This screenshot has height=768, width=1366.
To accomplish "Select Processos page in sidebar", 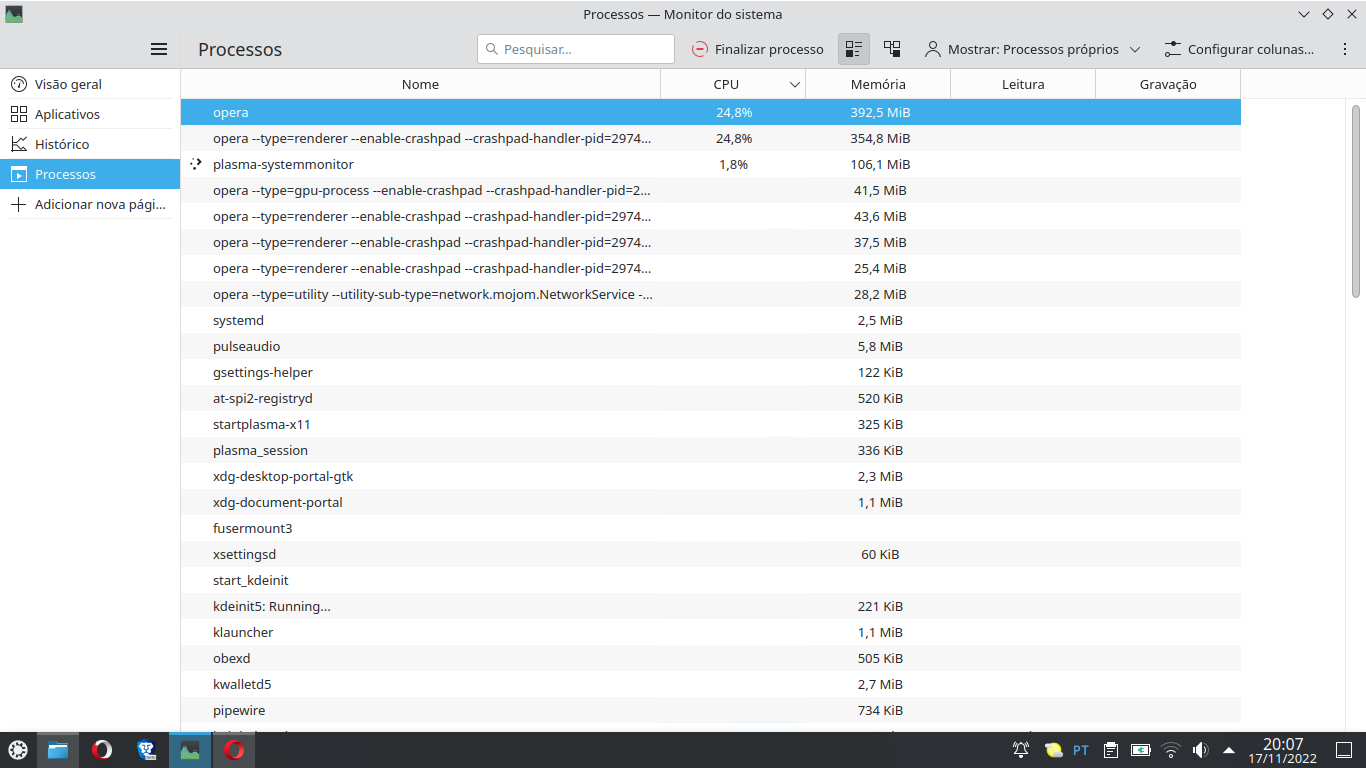I will click(90, 174).
